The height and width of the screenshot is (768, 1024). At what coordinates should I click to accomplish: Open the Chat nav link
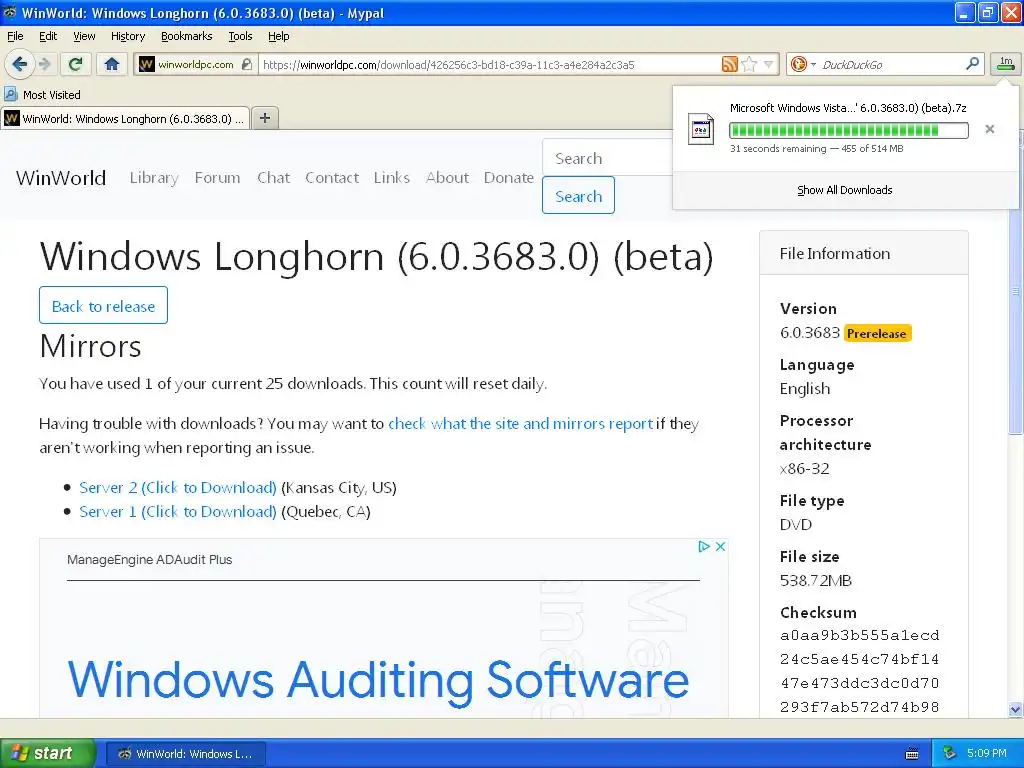[273, 178]
